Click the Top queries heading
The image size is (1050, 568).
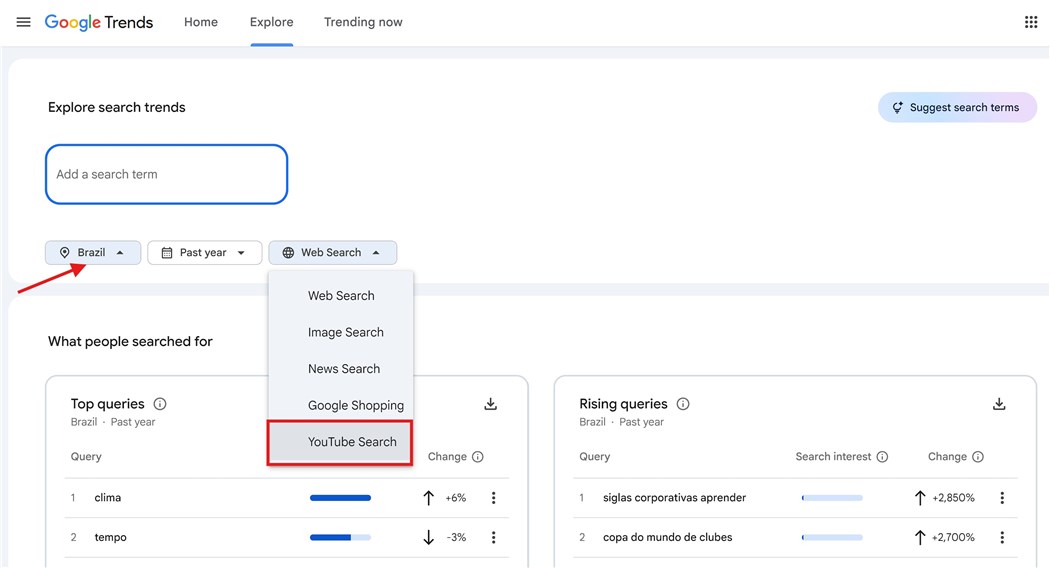point(108,404)
